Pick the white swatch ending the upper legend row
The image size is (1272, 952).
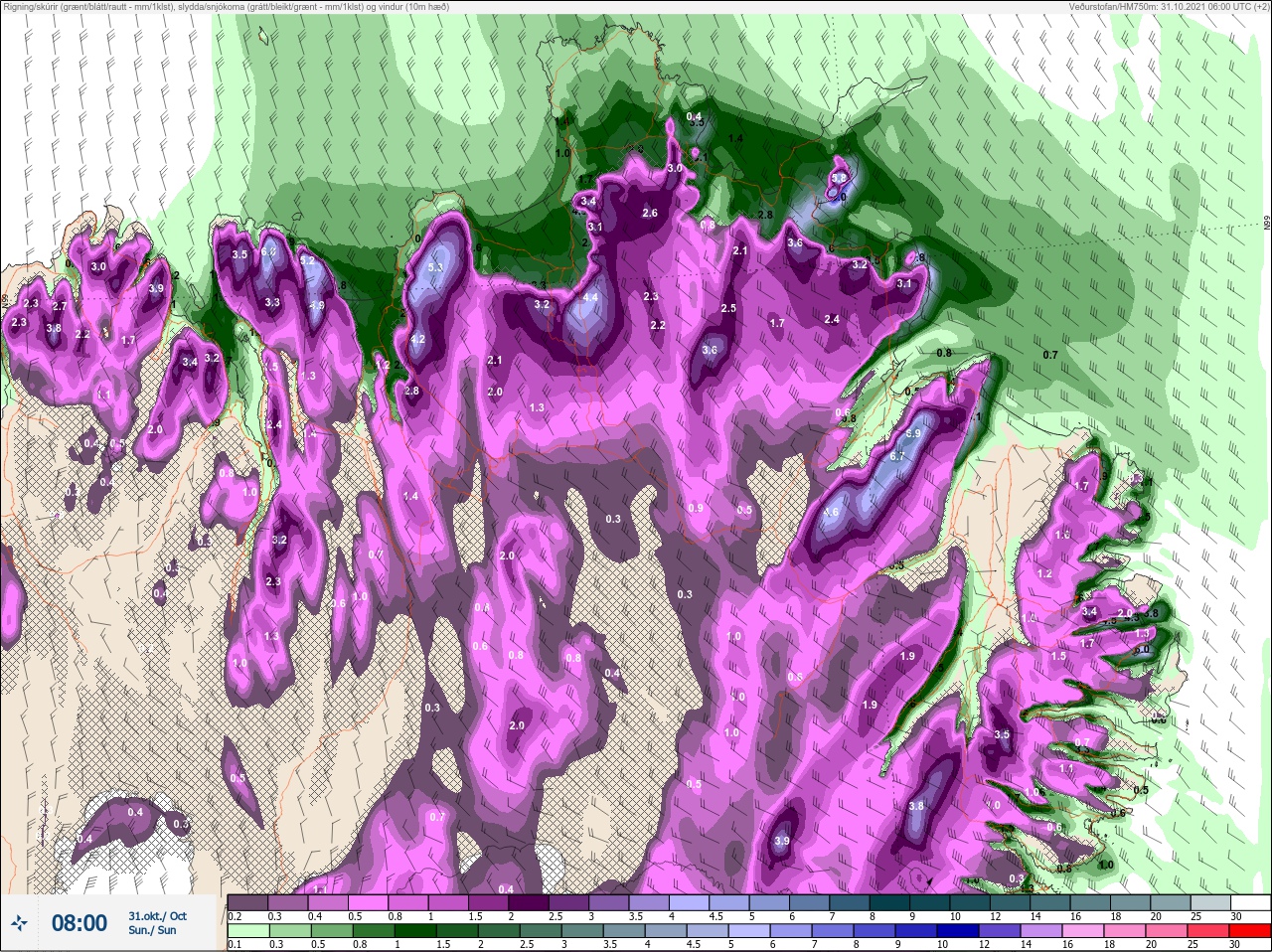[1253, 902]
